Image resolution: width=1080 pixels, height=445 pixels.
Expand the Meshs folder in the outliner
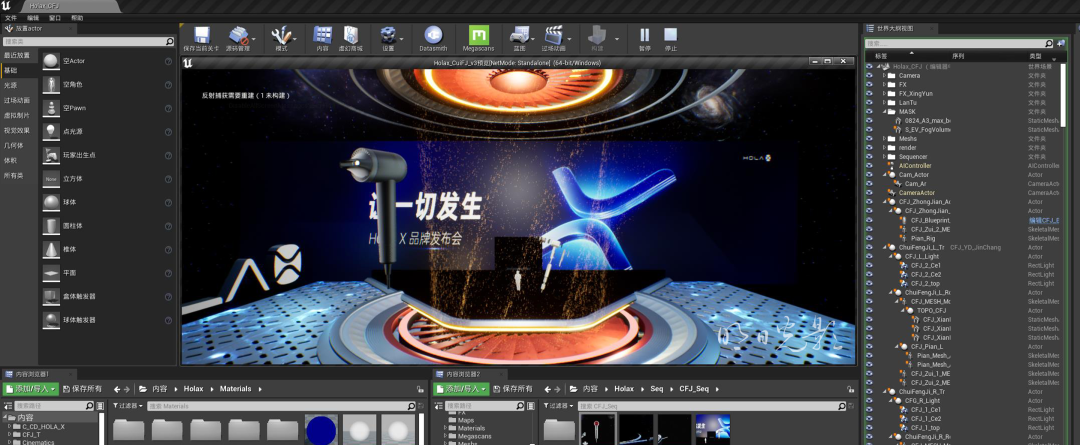tap(885, 139)
